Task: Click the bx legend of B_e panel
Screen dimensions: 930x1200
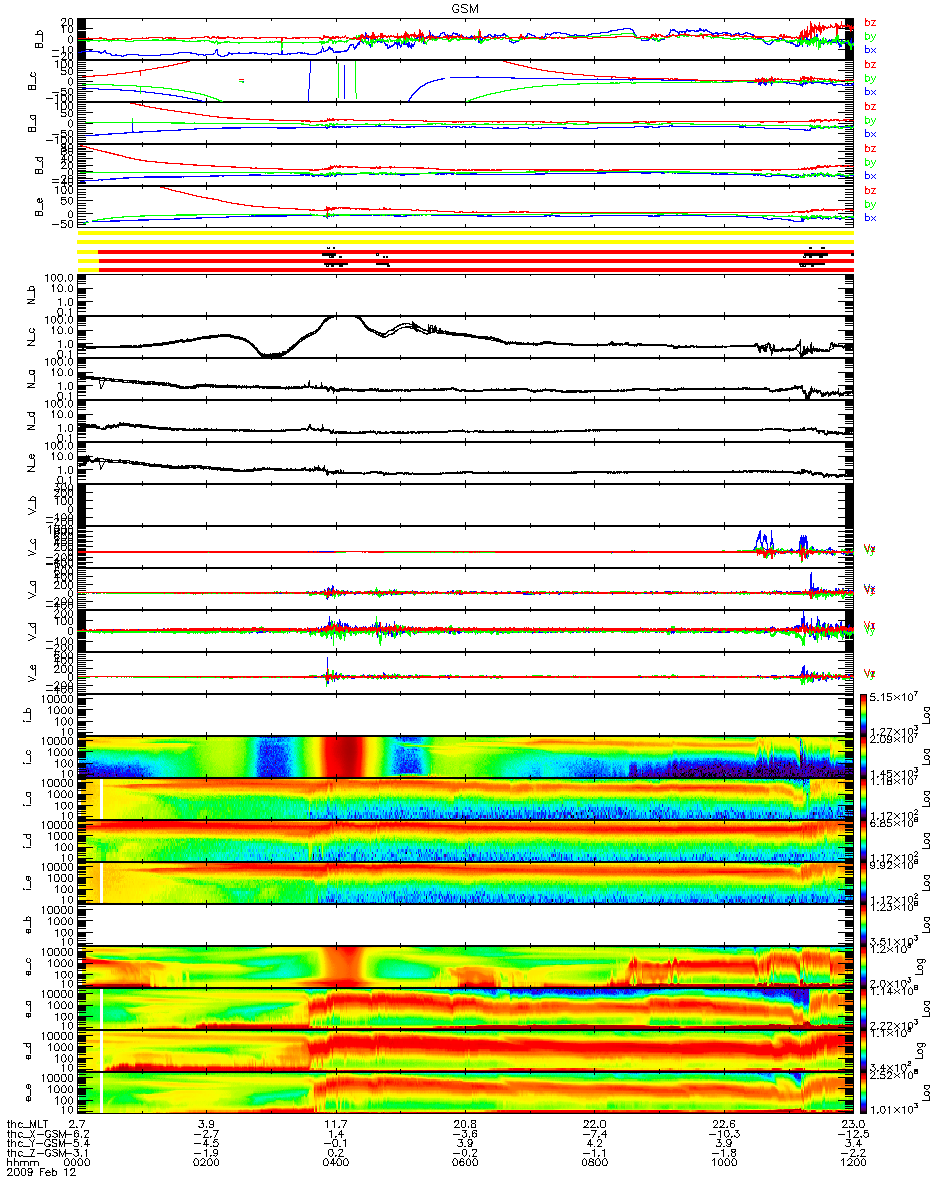Action: coord(870,218)
